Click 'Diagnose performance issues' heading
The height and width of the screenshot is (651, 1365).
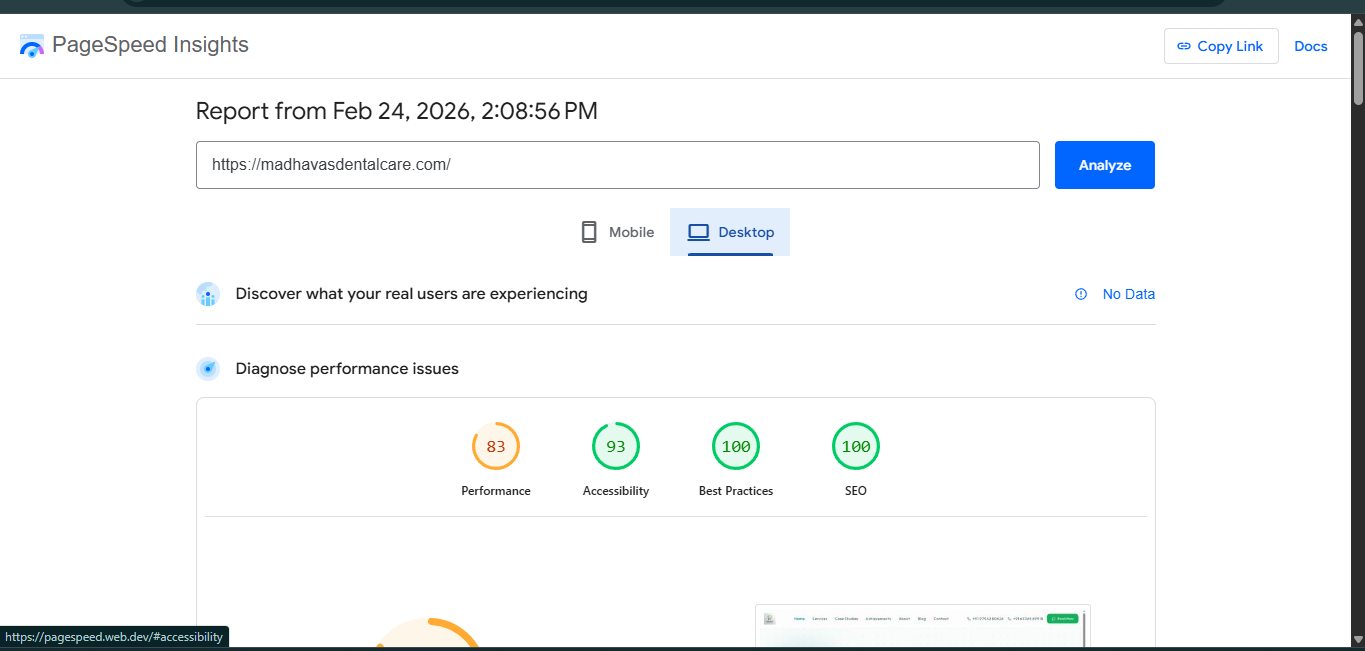[347, 369]
